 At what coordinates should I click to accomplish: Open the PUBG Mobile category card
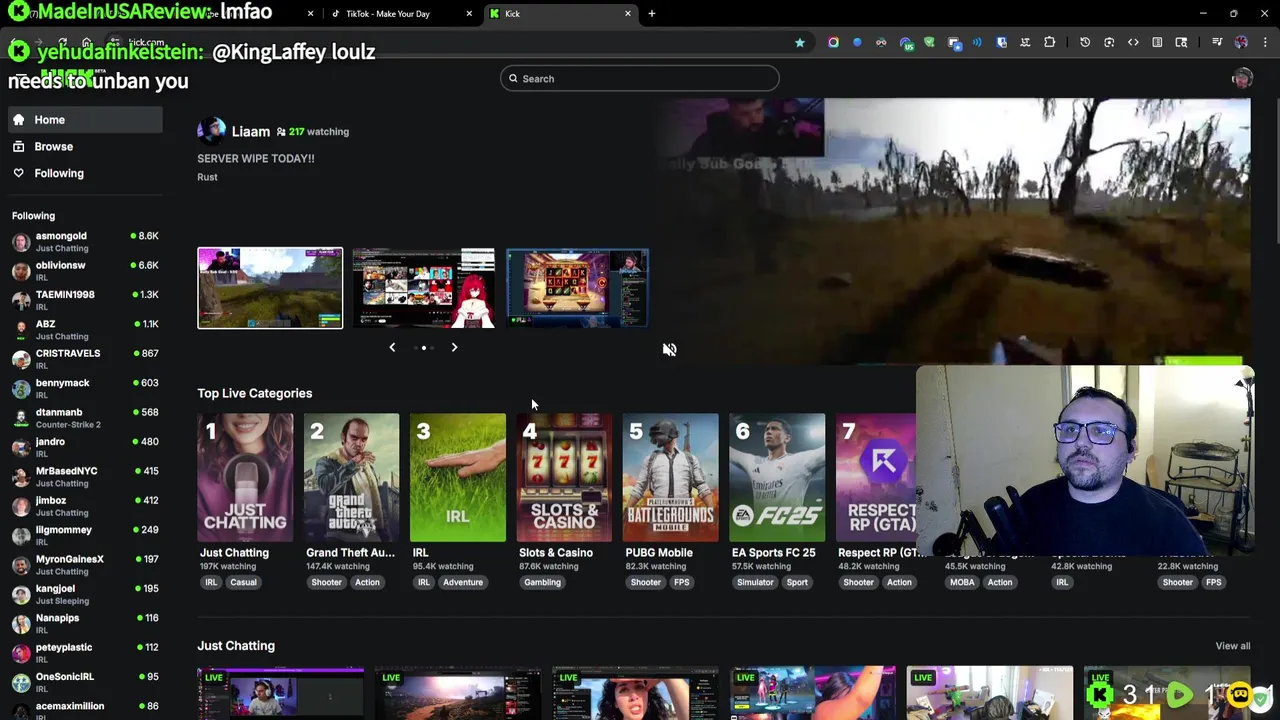[x=671, y=477]
